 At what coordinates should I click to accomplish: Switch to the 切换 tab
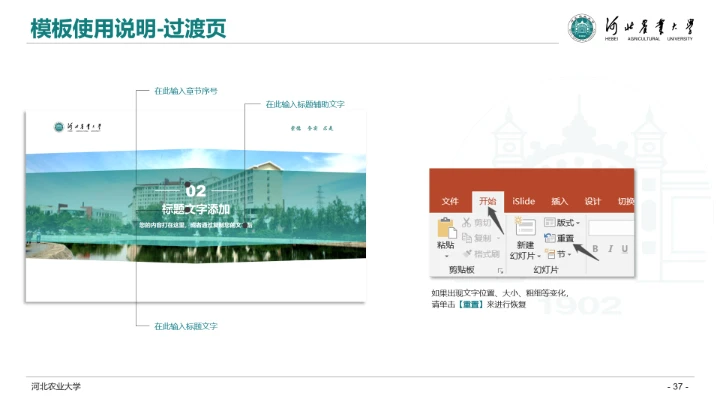(x=625, y=201)
